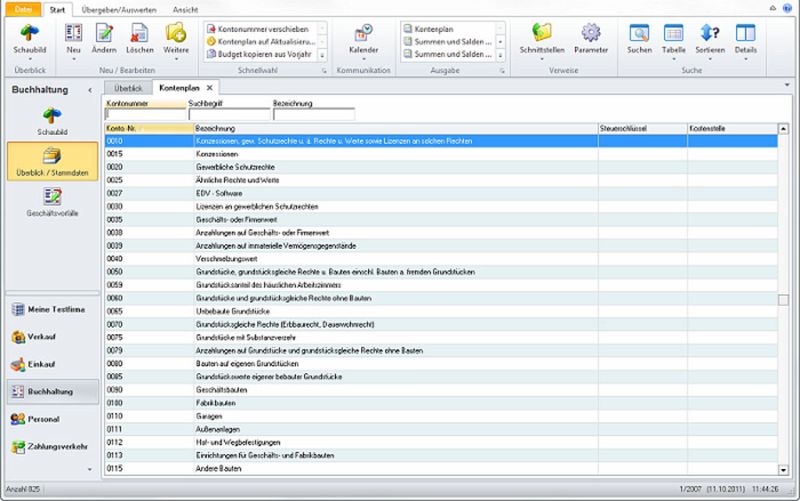Open the Parameter gear icon
Screen dimensions: 800x501
point(591,35)
